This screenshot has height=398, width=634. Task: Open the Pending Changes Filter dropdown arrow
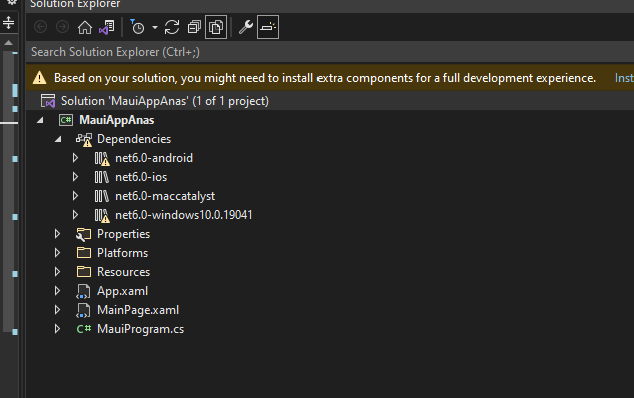click(x=155, y=28)
